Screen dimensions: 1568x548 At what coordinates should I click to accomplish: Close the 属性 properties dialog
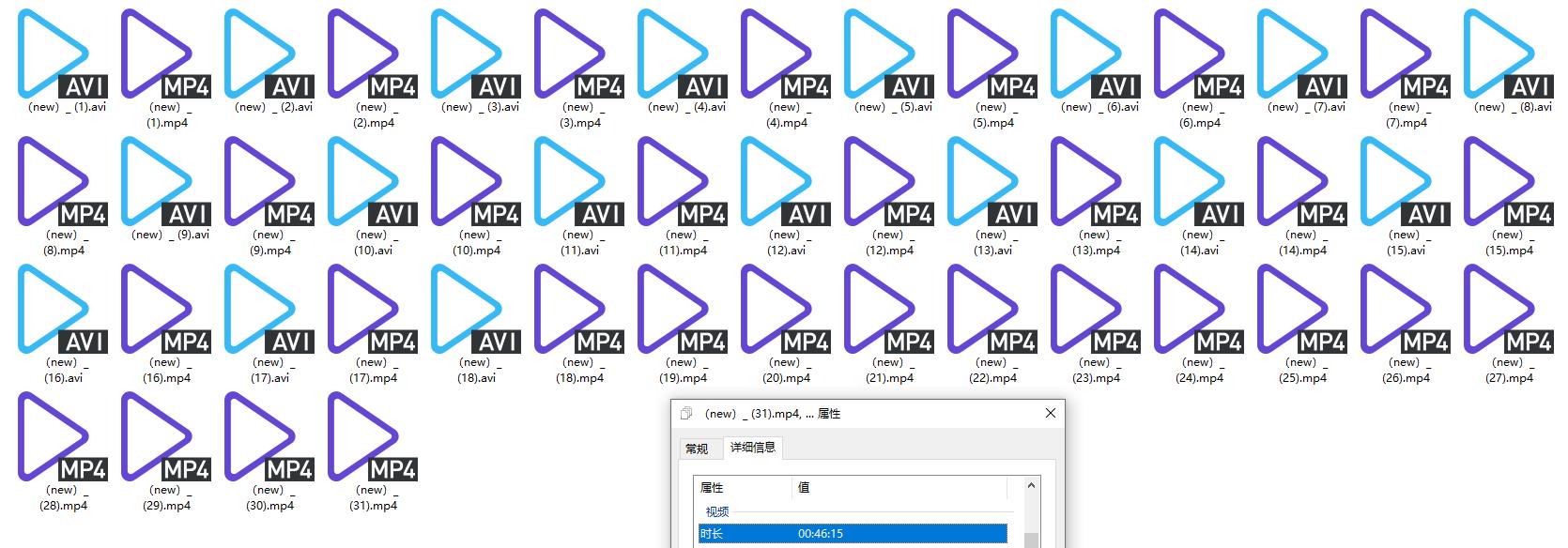[x=1050, y=413]
